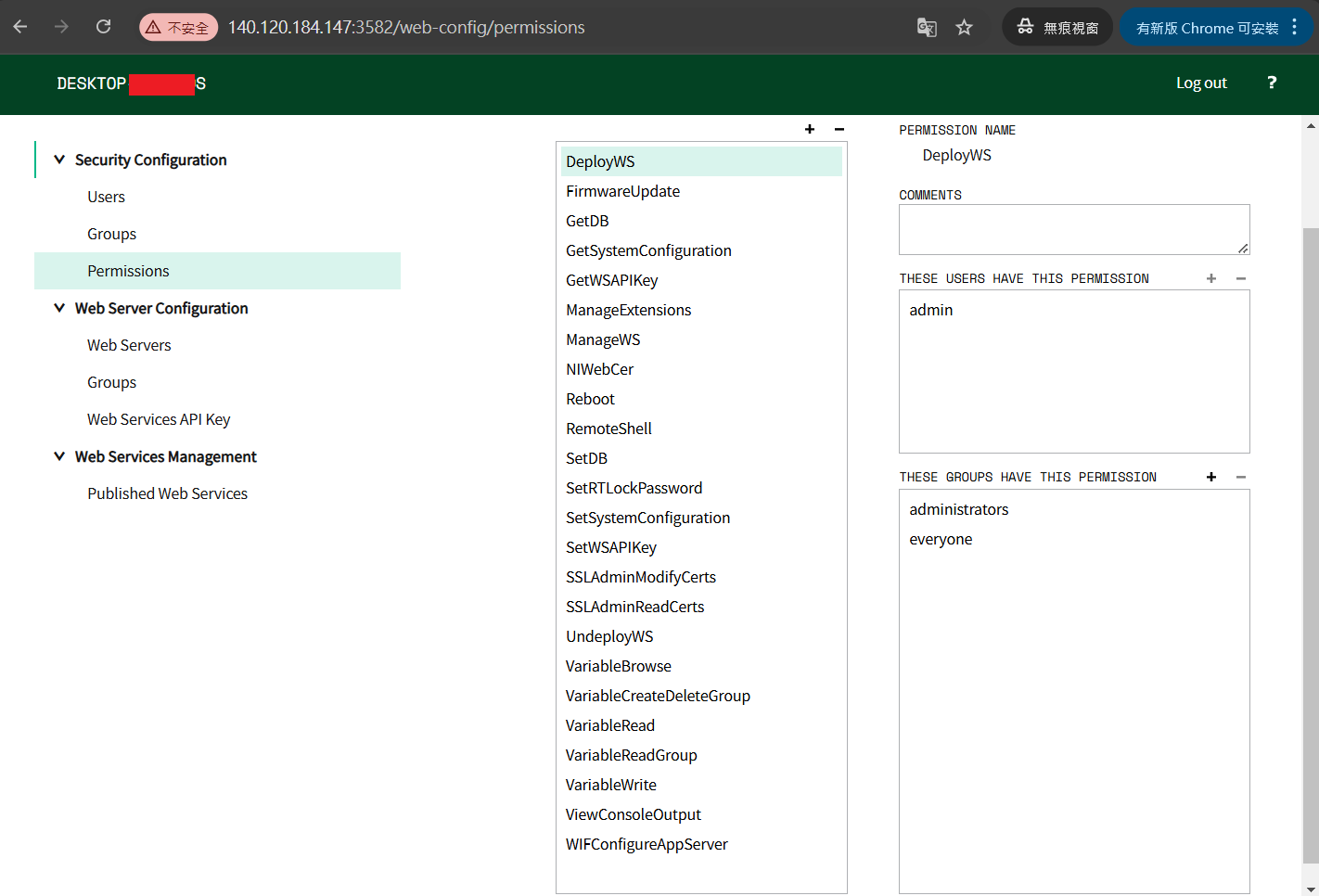
Task: Select the NIWebCer permission
Action: (701, 369)
